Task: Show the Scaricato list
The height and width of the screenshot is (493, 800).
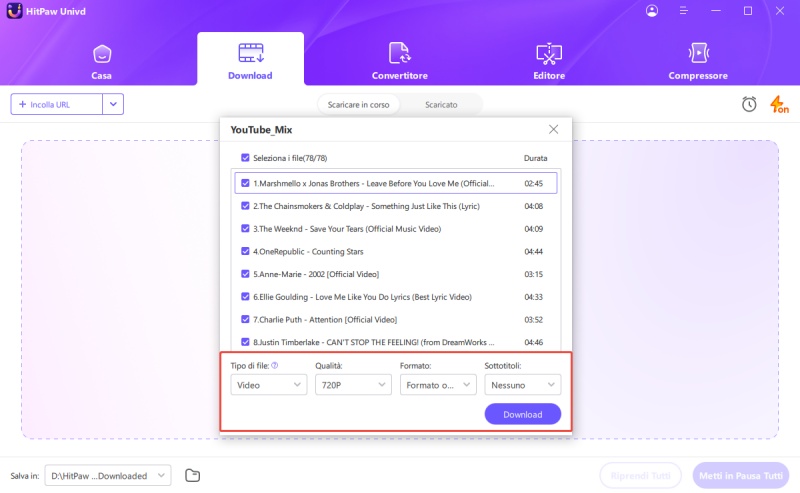Action: click(441, 105)
